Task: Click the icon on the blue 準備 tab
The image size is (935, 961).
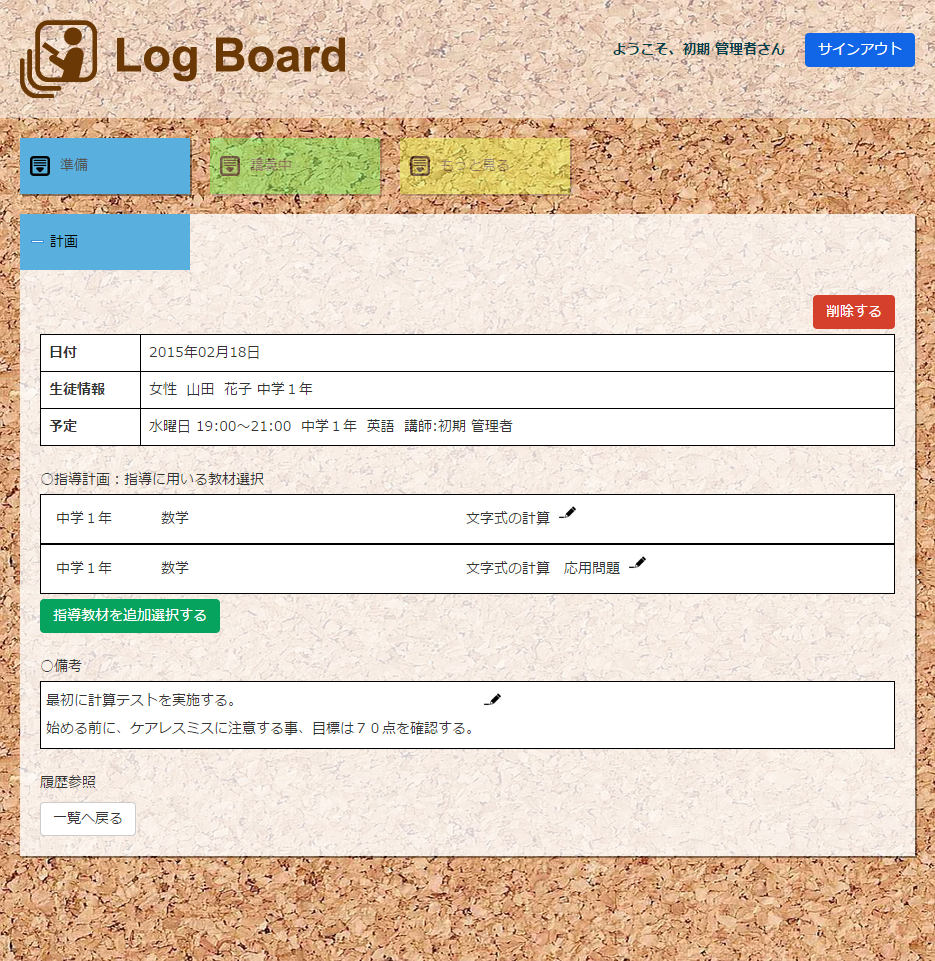Action: (x=40, y=166)
